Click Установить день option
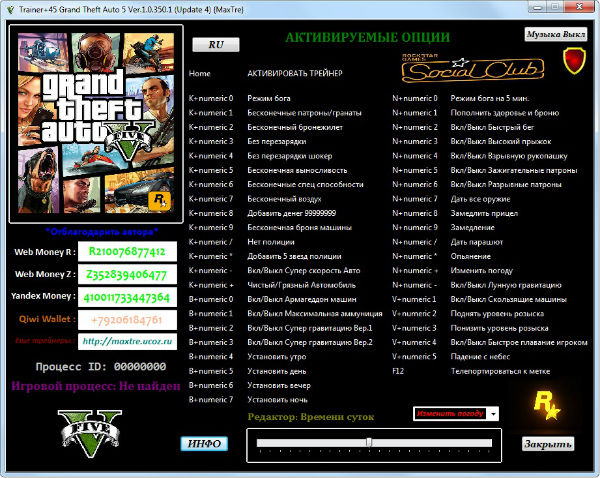Viewport: 600px width, 478px height. (x=277, y=371)
